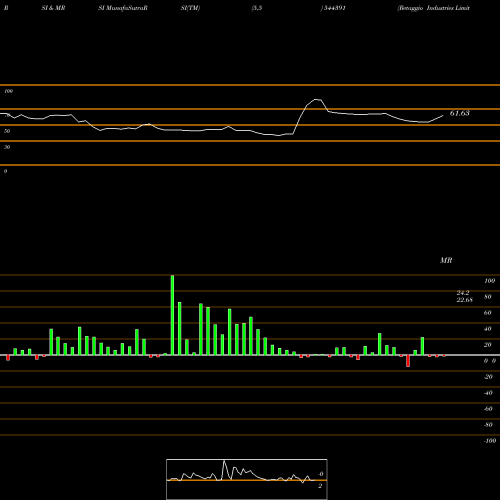
Task: Click the RSI value 61.63 label
Action: pos(460,113)
